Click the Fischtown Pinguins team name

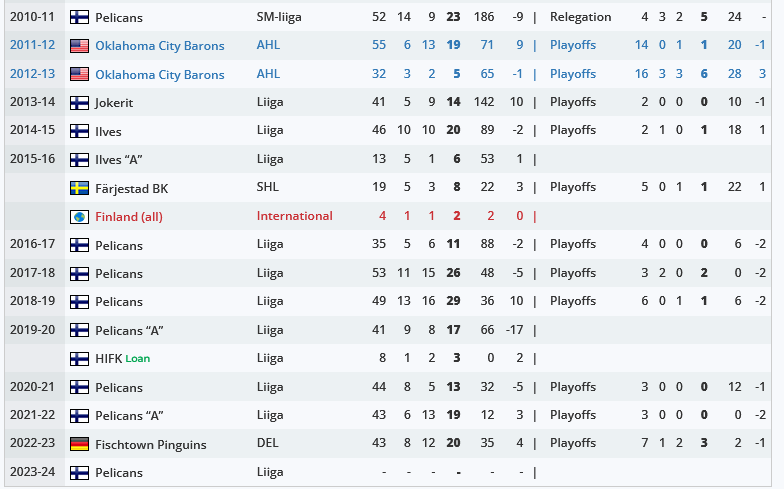(150, 444)
